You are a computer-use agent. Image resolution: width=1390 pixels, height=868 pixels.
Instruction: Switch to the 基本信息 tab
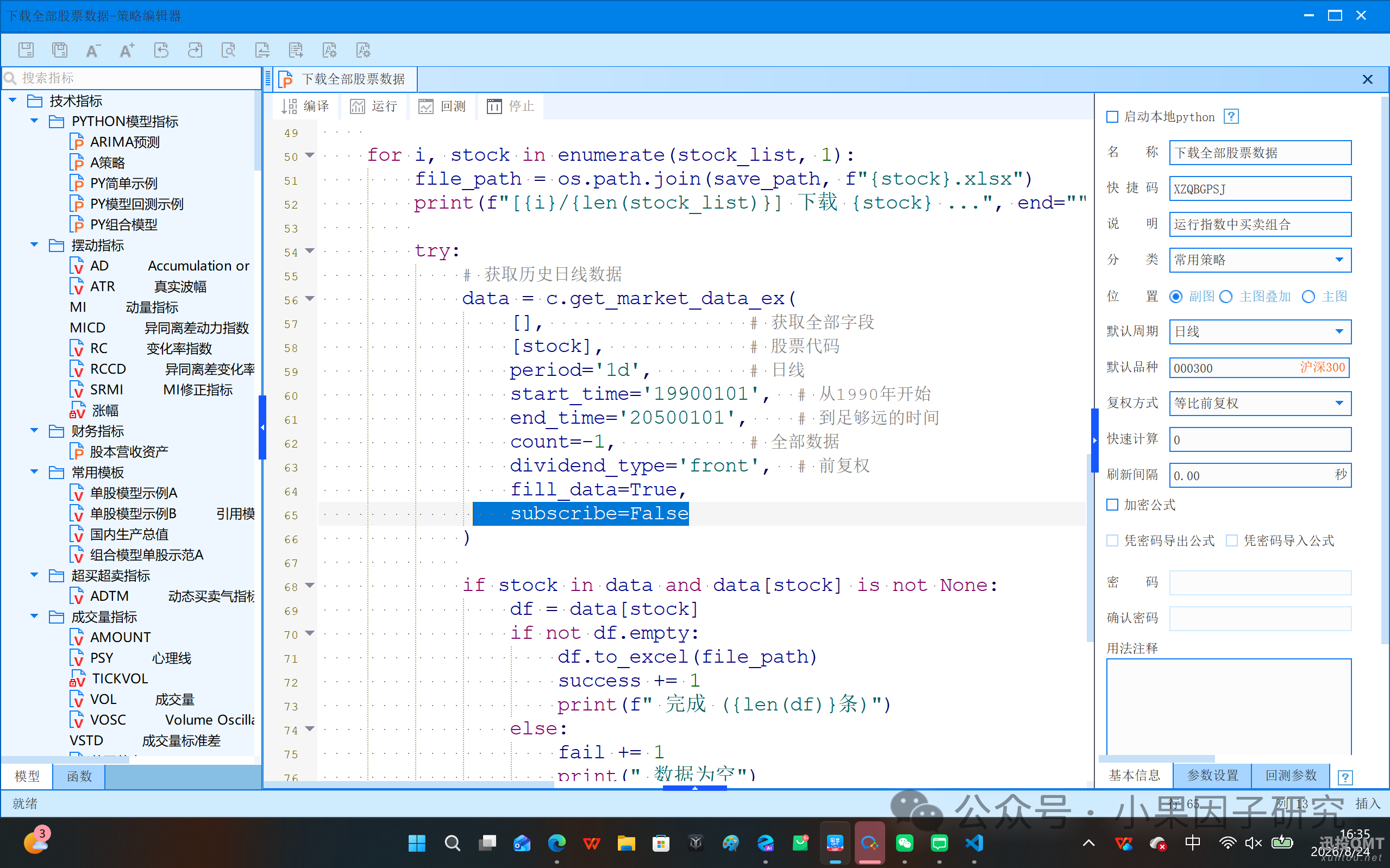pyautogui.click(x=1135, y=776)
